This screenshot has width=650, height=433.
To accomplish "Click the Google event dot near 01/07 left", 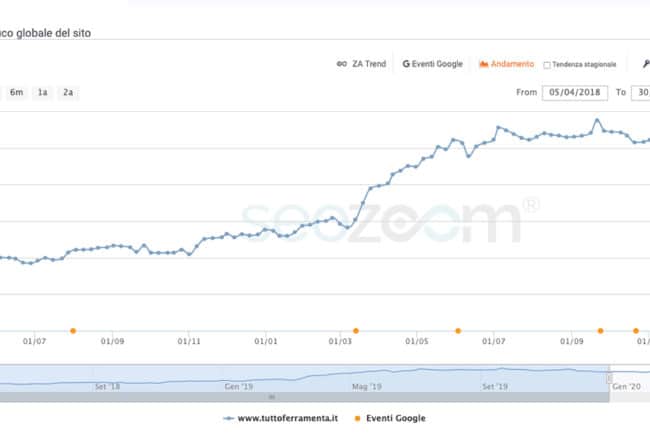I will pyautogui.click(x=73, y=330).
